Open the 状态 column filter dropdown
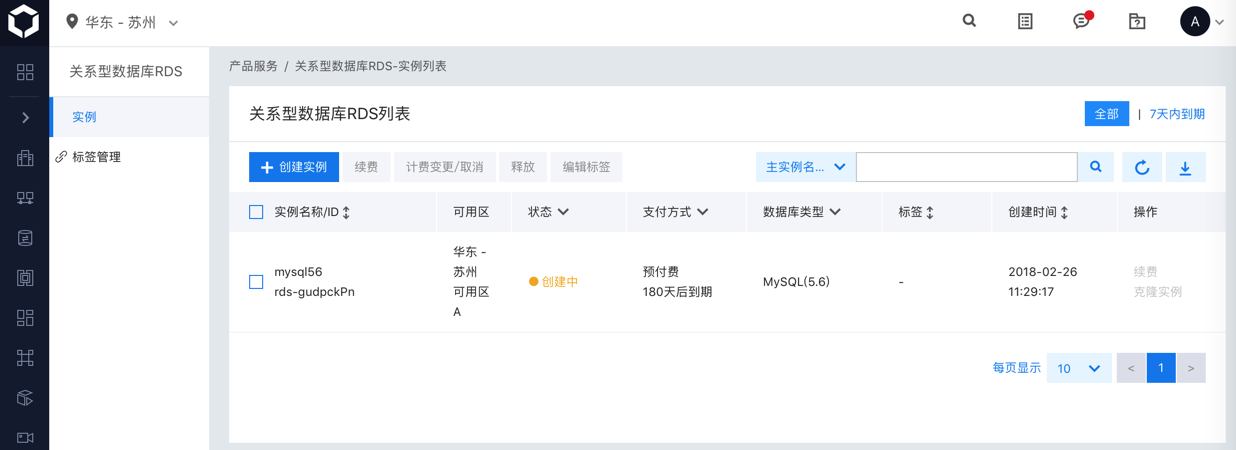1236x450 pixels. (549, 212)
